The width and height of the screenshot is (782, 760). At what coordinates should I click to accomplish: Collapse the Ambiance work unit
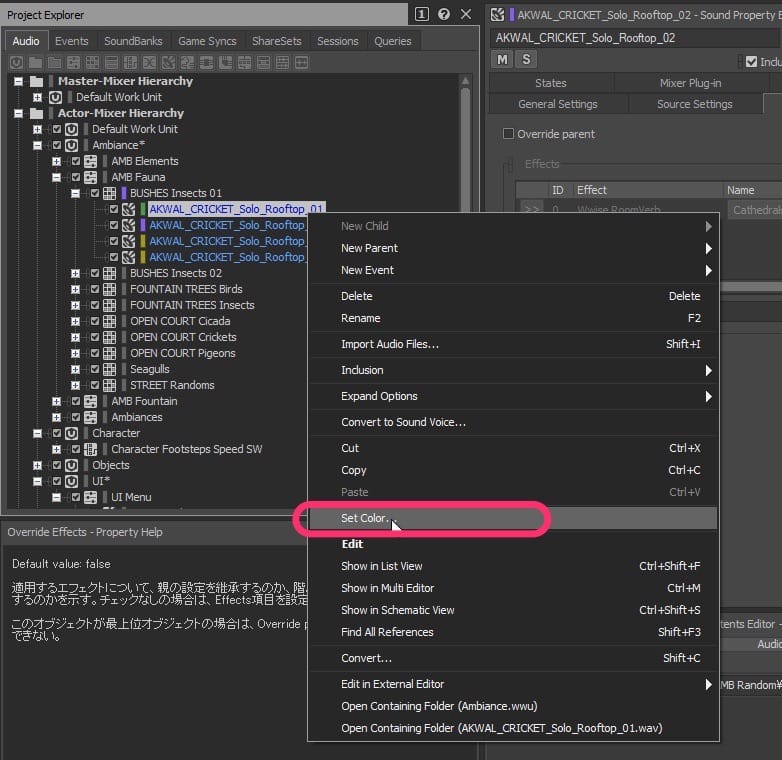37,145
